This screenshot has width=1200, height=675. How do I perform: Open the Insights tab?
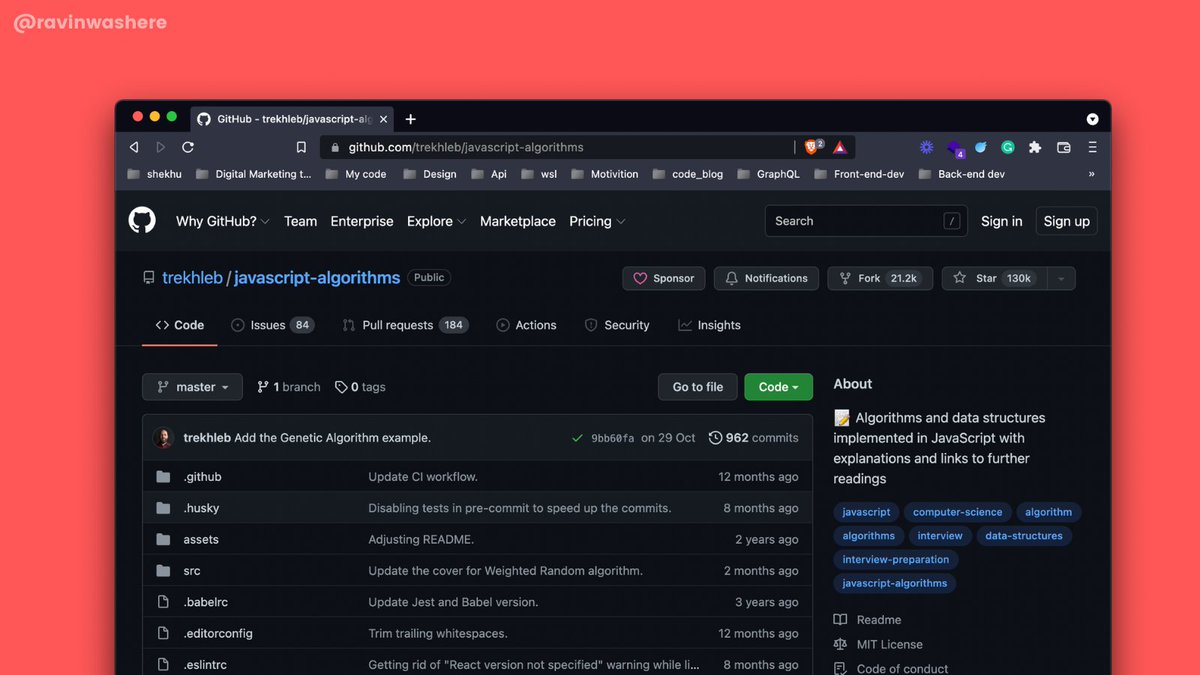pos(709,325)
